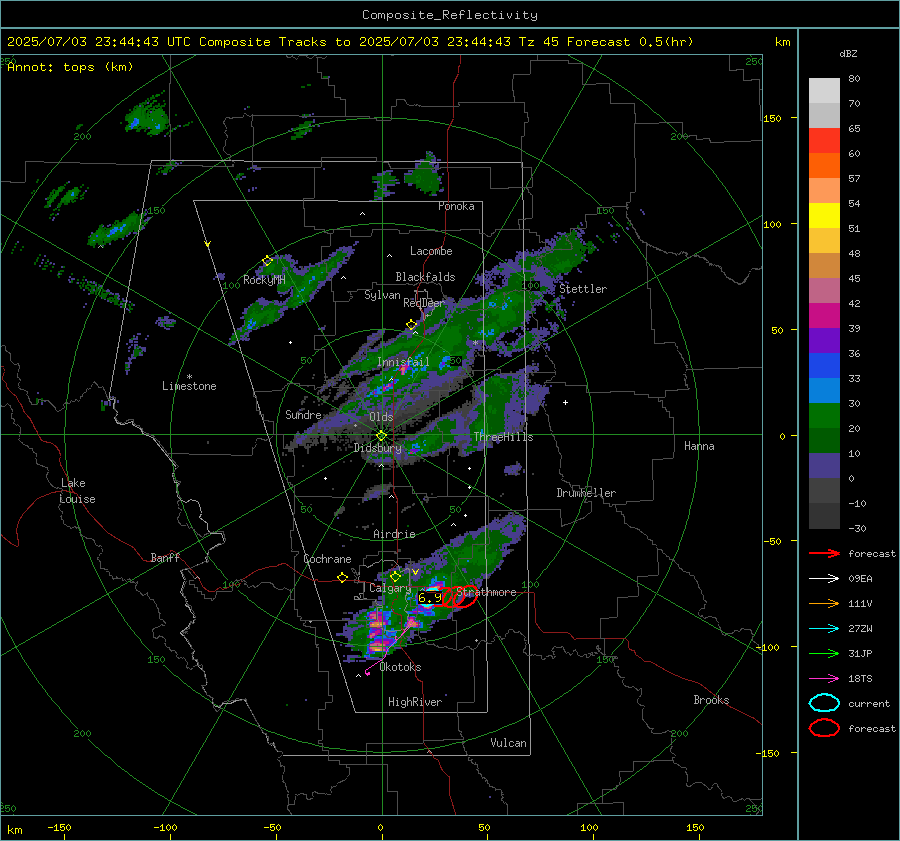Click the magenta 18TS track near Okotoks
The height and width of the screenshot is (841, 900).
coord(387,648)
